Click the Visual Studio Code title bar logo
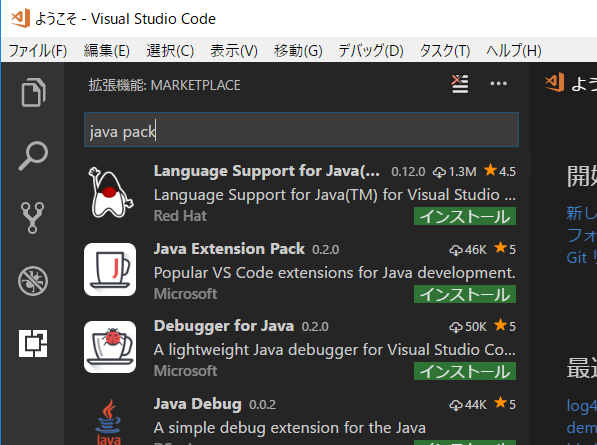 [20, 18]
